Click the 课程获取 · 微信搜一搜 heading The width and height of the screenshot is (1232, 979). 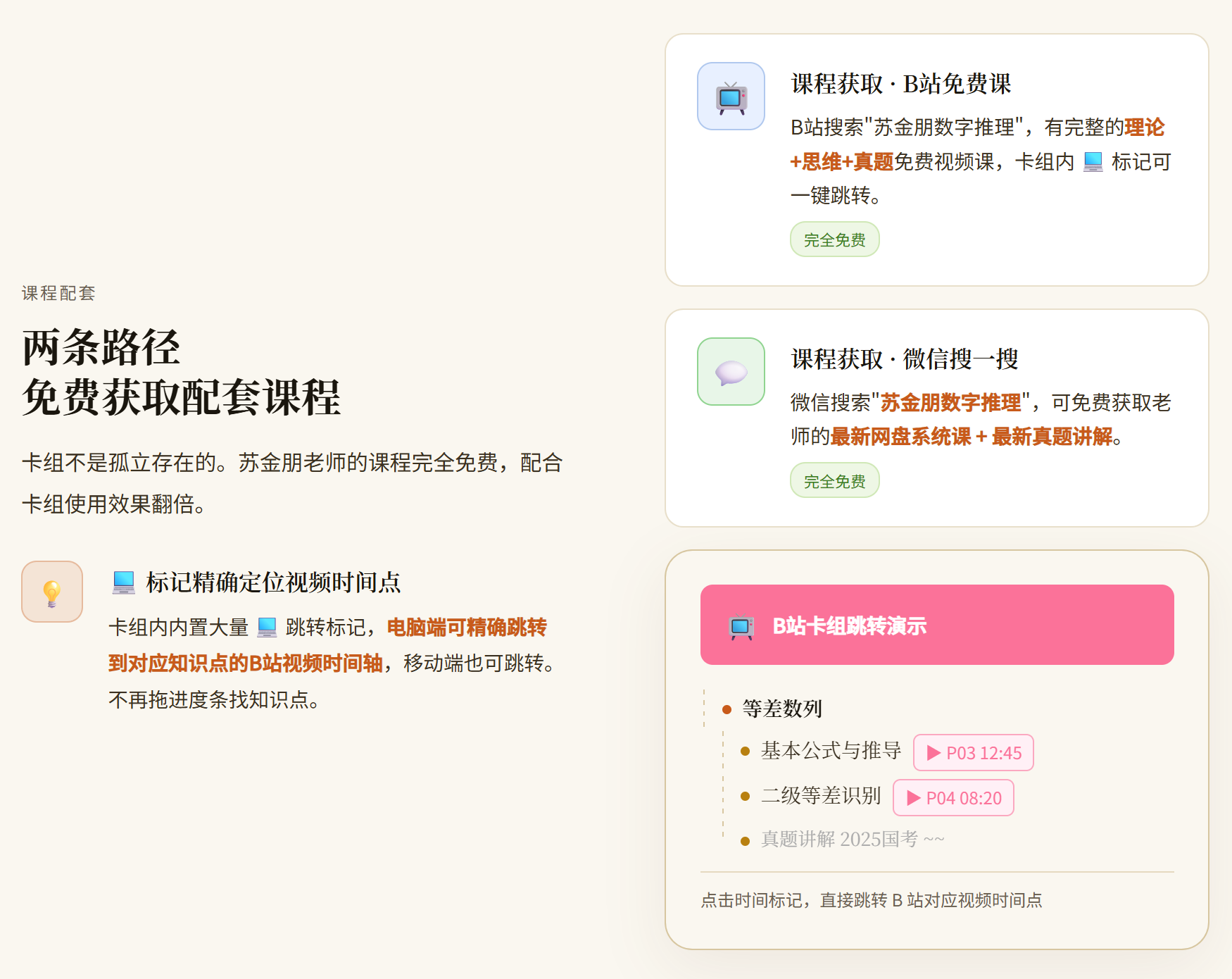(x=905, y=359)
